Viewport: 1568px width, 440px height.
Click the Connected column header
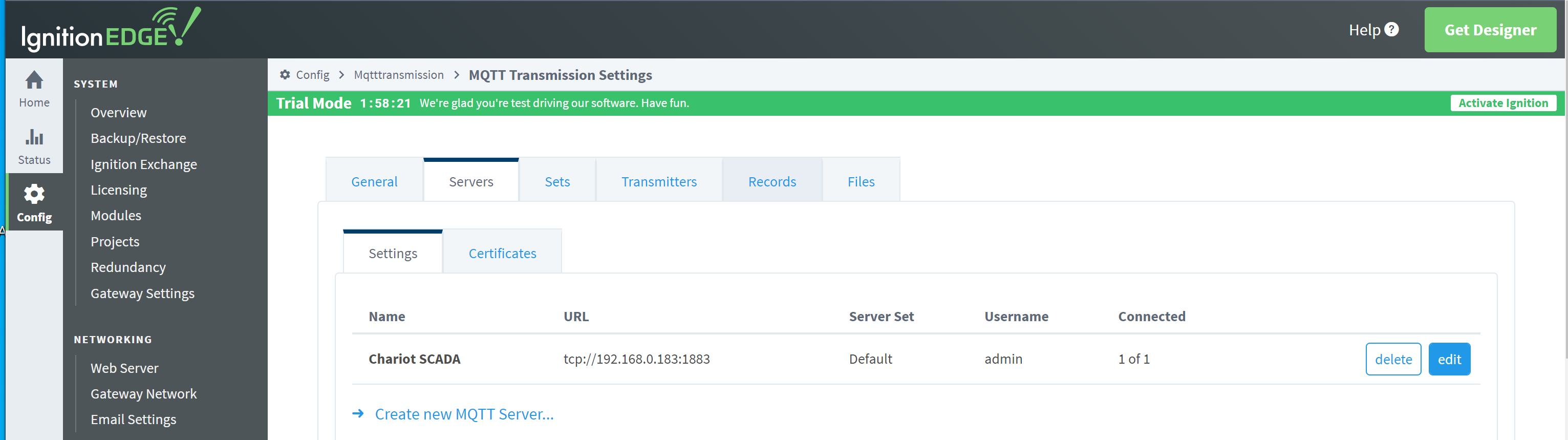1151,316
